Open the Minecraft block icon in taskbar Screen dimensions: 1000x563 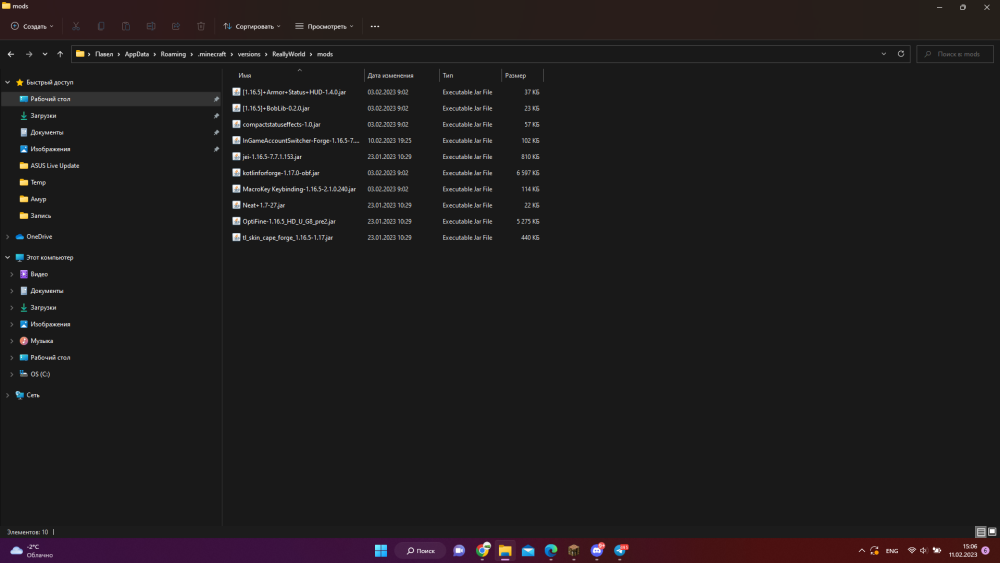point(574,550)
